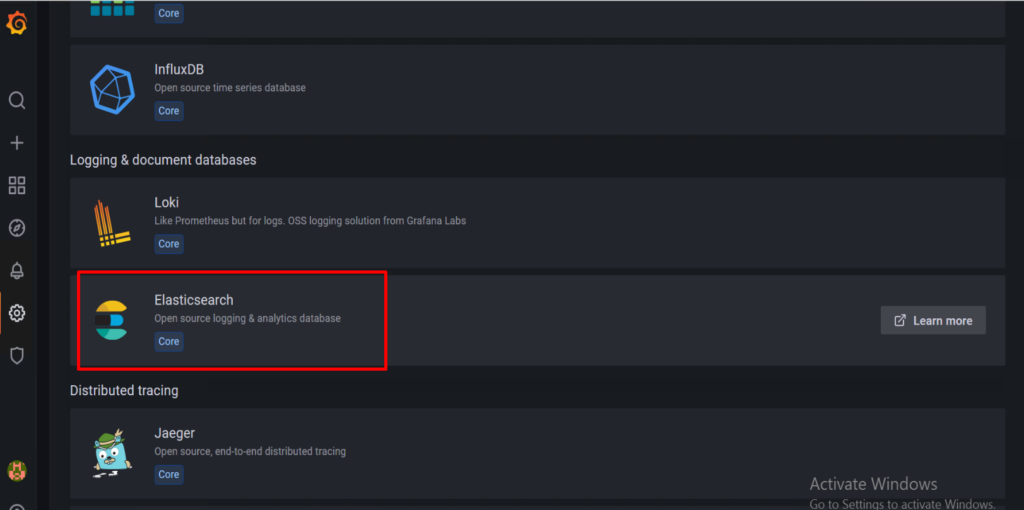Open the Explore compass icon

pos(17,228)
